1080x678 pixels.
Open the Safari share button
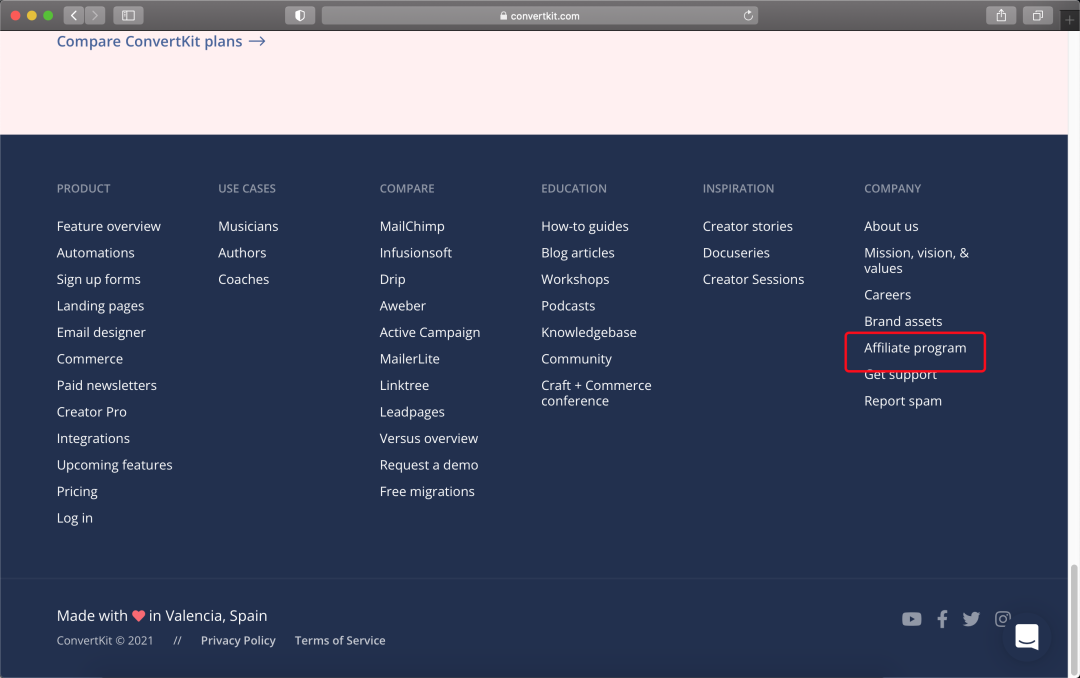pyautogui.click(x=1001, y=15)
